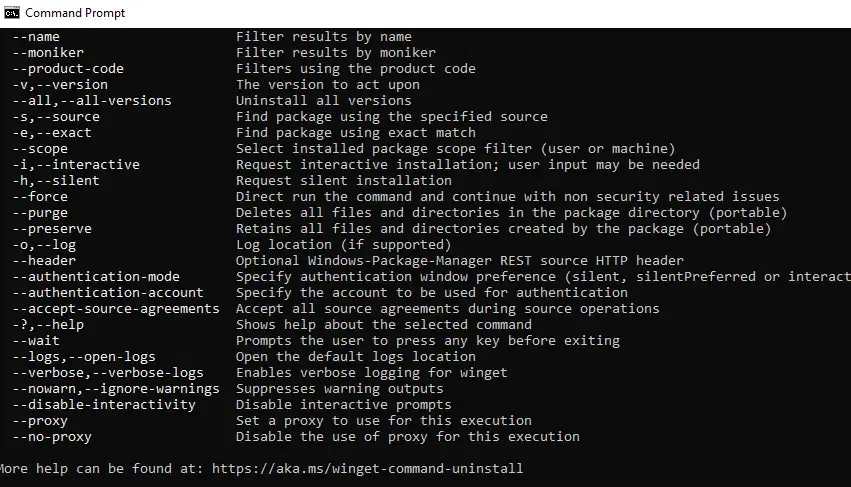The height and width of the screenshot is (487, 851).
Task: Click the --purge option text
Action: tap(40, 213)
